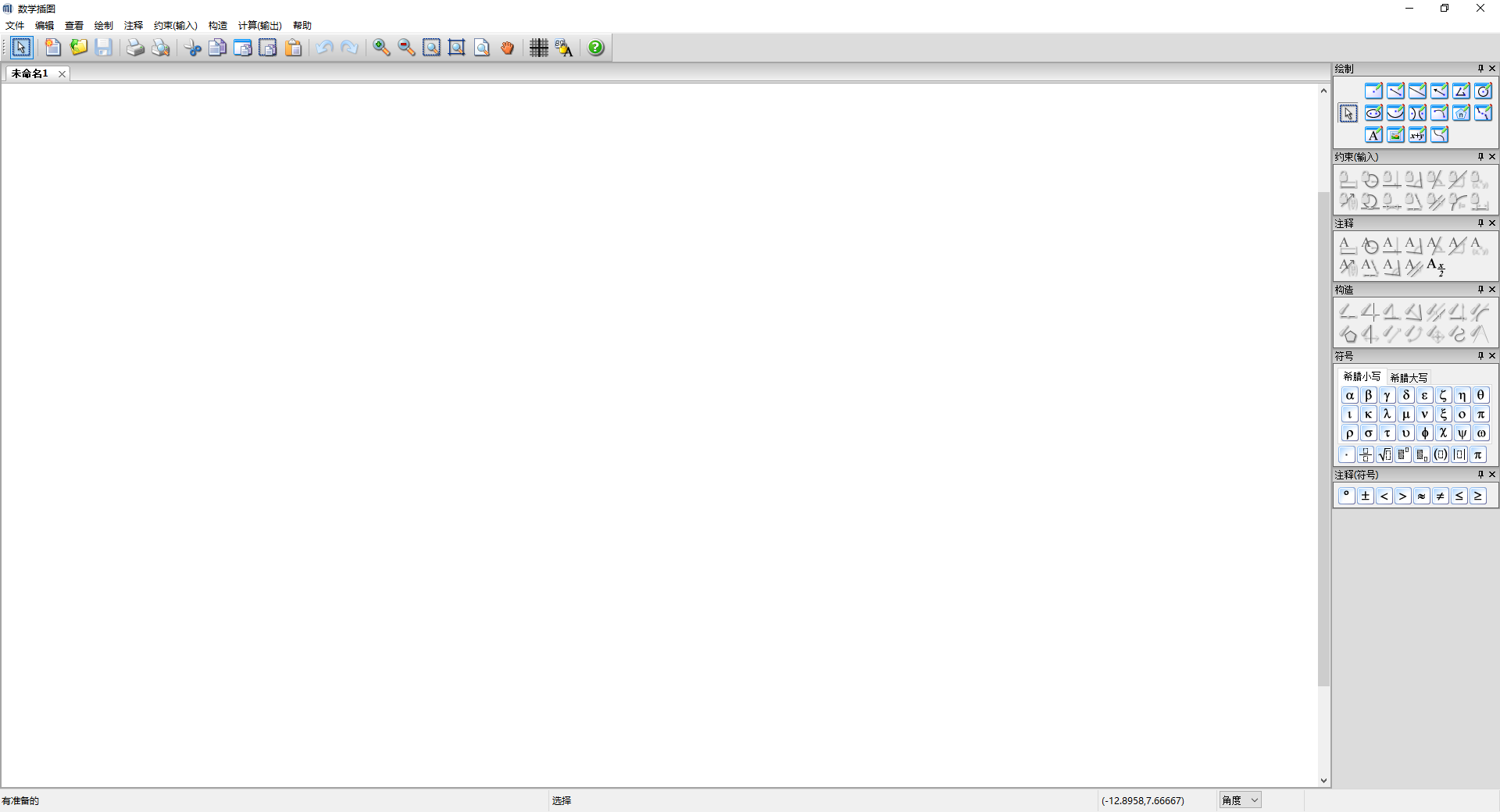Open the 计算(输出) menu
Screen dimensions: 1500x812
point(260,26)
